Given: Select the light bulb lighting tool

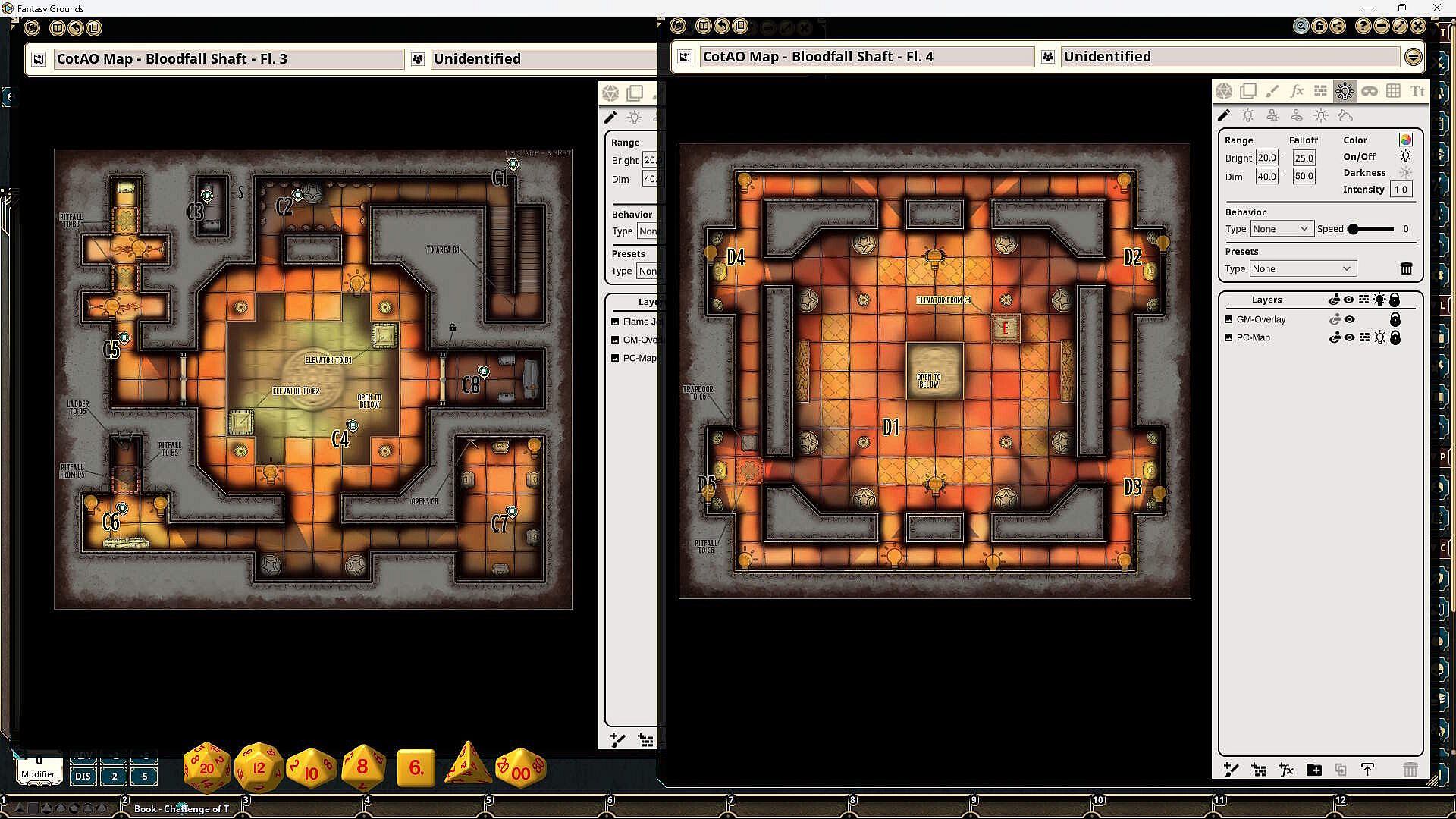Looking at the screenshot, I should tap(1345, 92).
